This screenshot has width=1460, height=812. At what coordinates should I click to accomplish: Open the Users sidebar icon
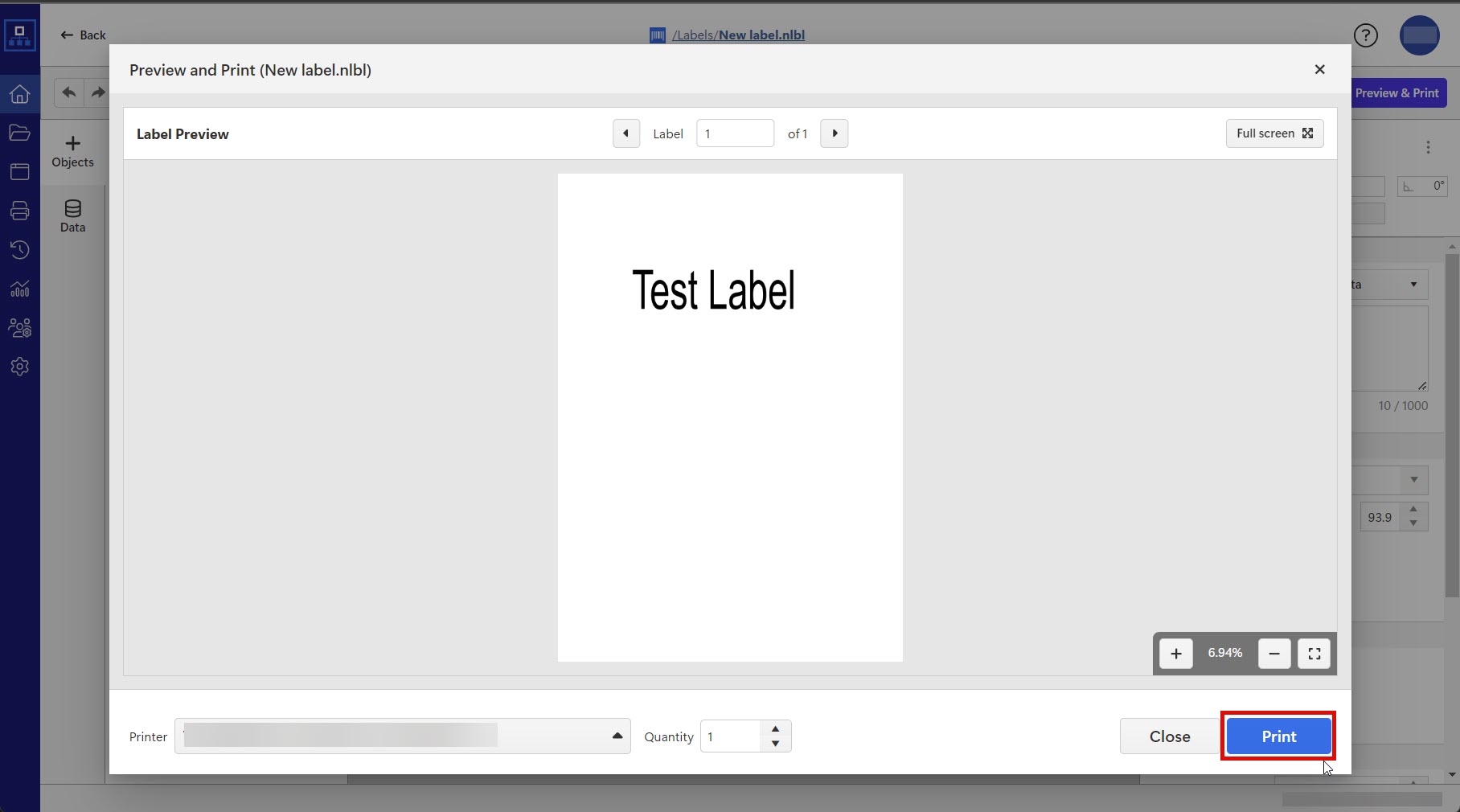click(19, 328)
